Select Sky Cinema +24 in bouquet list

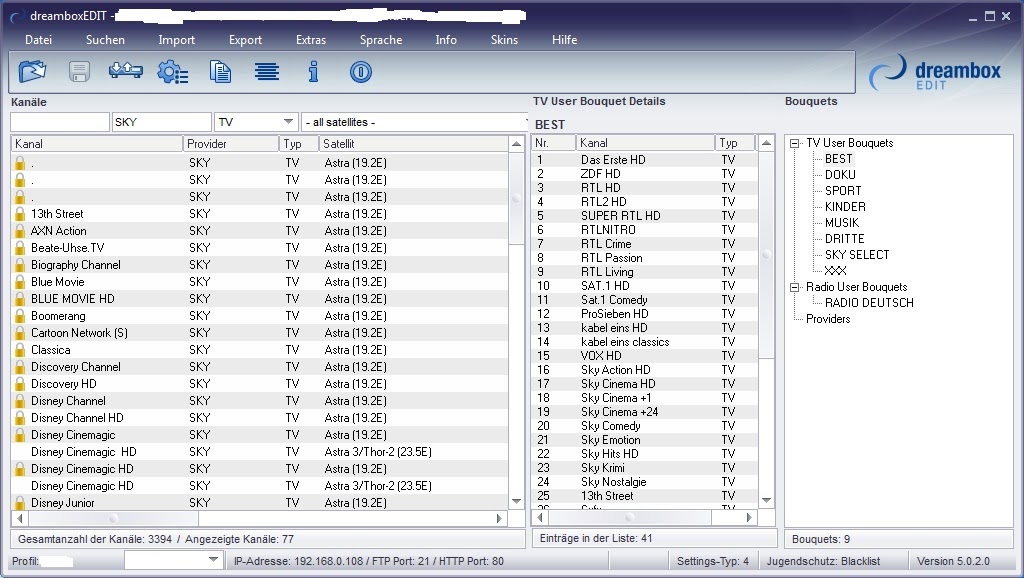click(x=645, y=411)
